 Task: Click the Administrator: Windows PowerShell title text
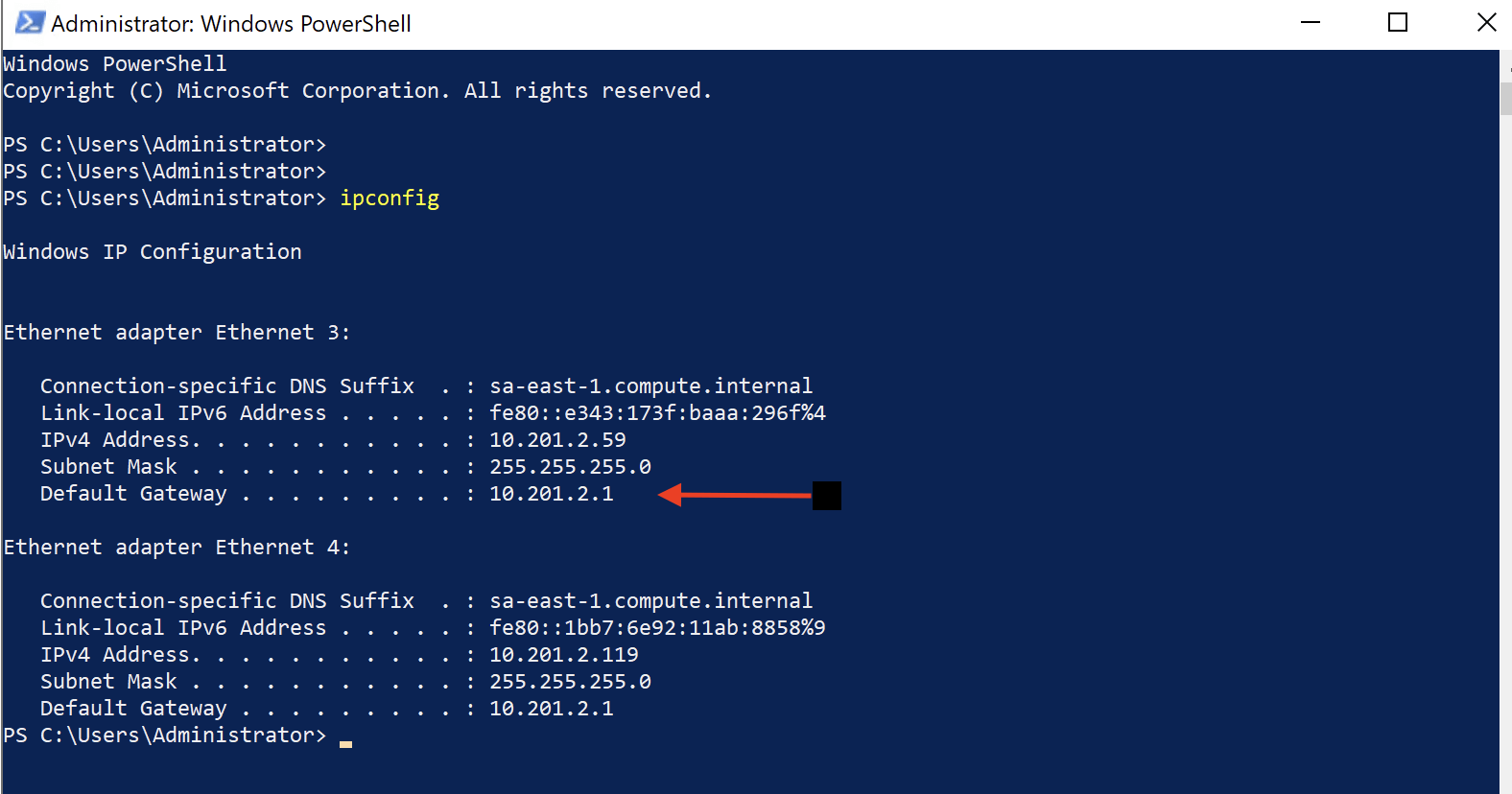pyautogui.click(x=231, y=24)
